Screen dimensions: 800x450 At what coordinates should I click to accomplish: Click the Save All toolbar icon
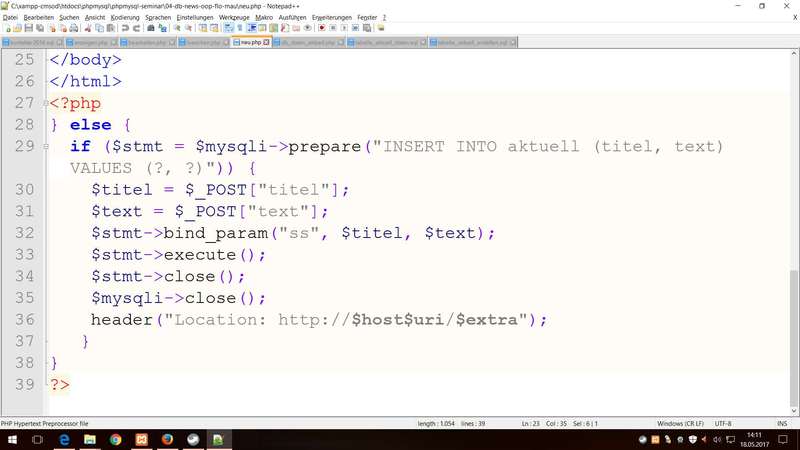pyautogui.click(x=40, y=28)
